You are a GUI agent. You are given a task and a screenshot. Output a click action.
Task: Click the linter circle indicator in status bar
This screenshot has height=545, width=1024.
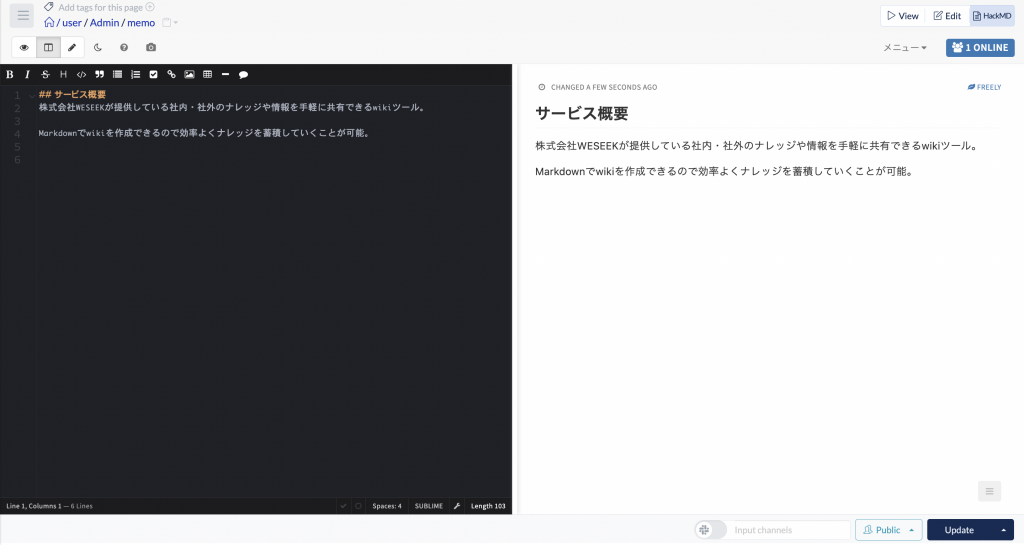pyautogui.click(x=358, y=506)
